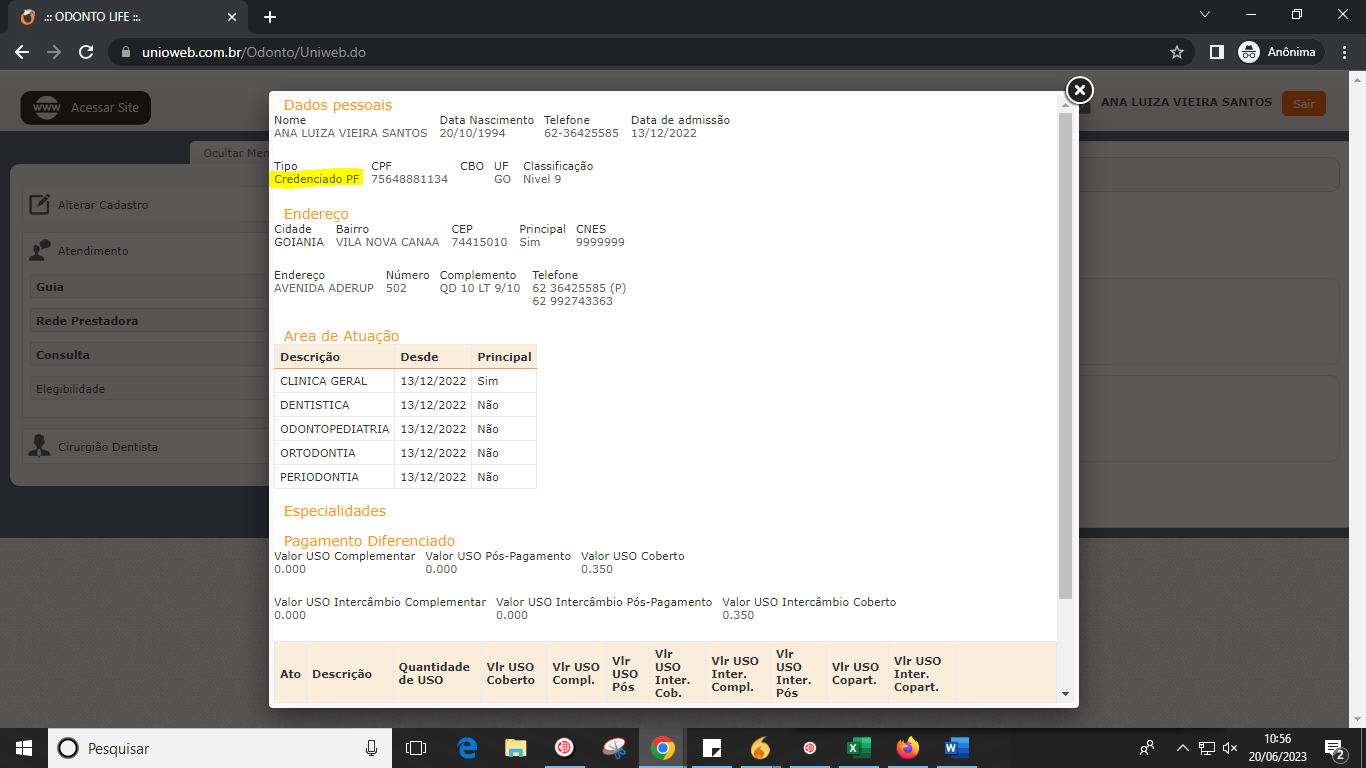Reload the page in Chrome
1366x768 pixels.
point(86,52)
